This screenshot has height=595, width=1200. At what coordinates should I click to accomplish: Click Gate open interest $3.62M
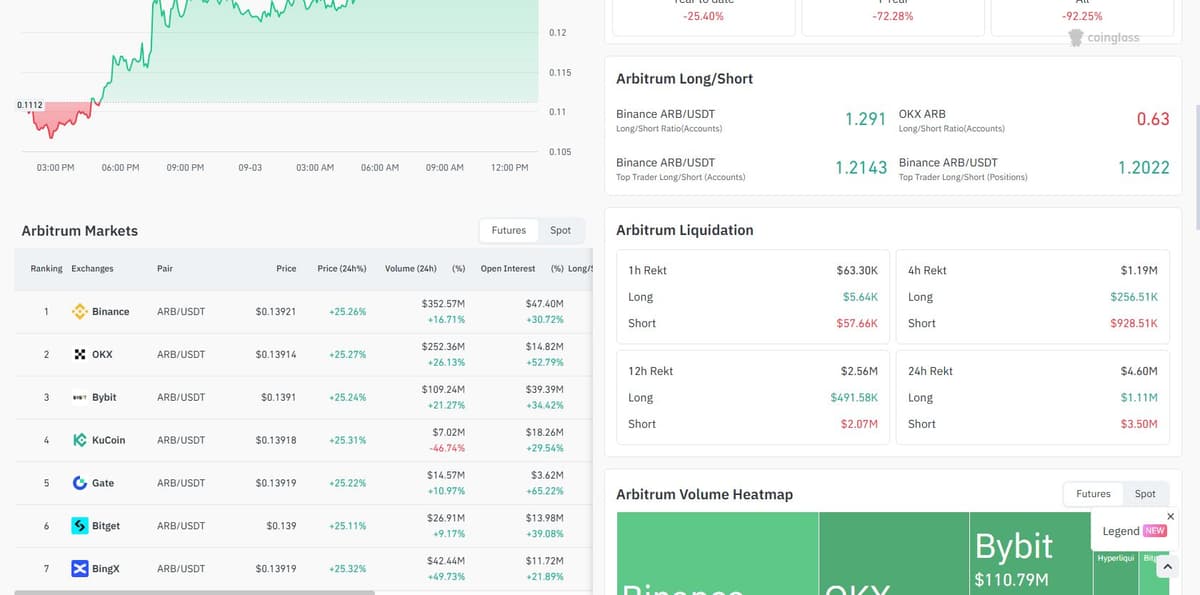point(546,475)
